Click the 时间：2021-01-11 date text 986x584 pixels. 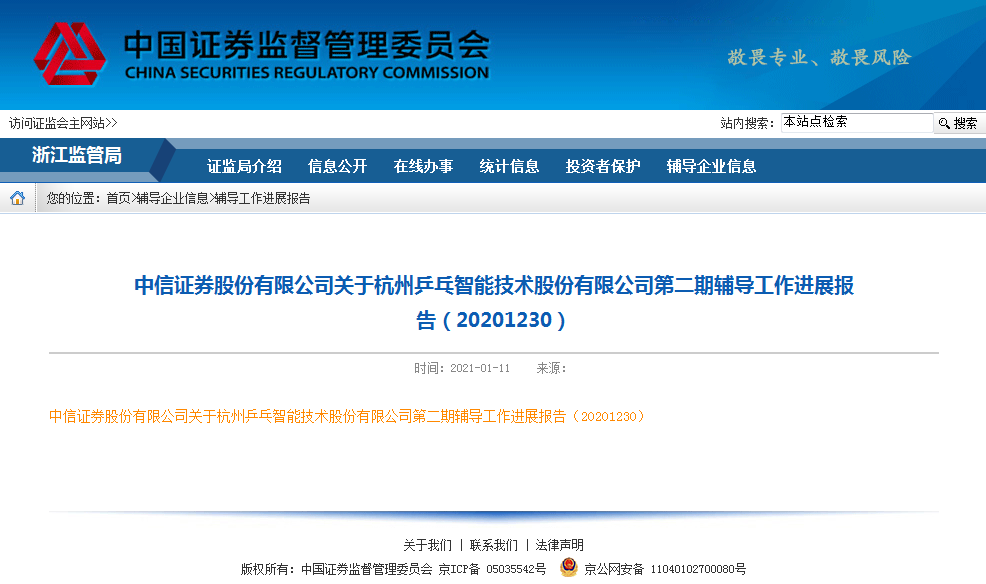(462, 368)
